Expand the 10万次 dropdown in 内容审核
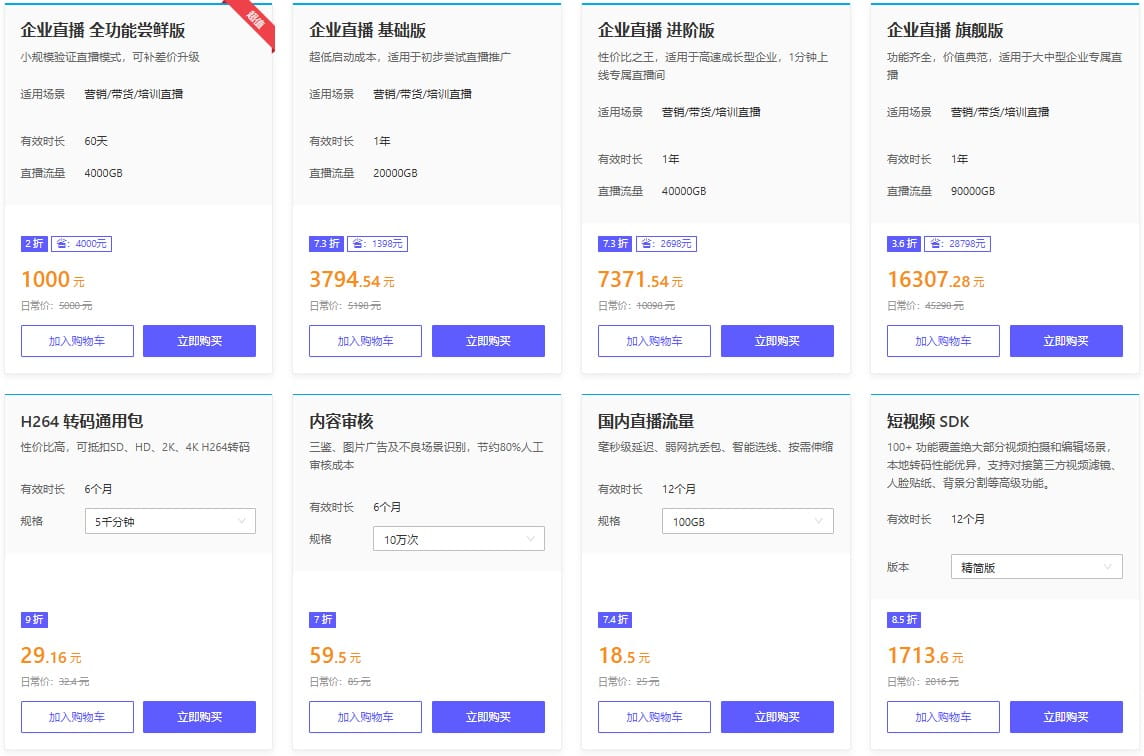The height and width of the screenshot is (756, 1144). [458, 539]
